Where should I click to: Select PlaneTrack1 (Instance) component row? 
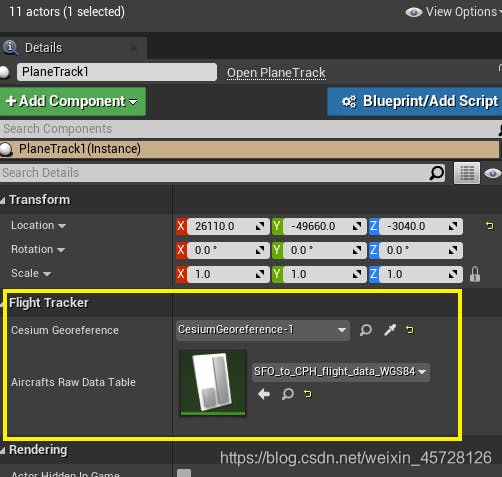click(249, 149)
